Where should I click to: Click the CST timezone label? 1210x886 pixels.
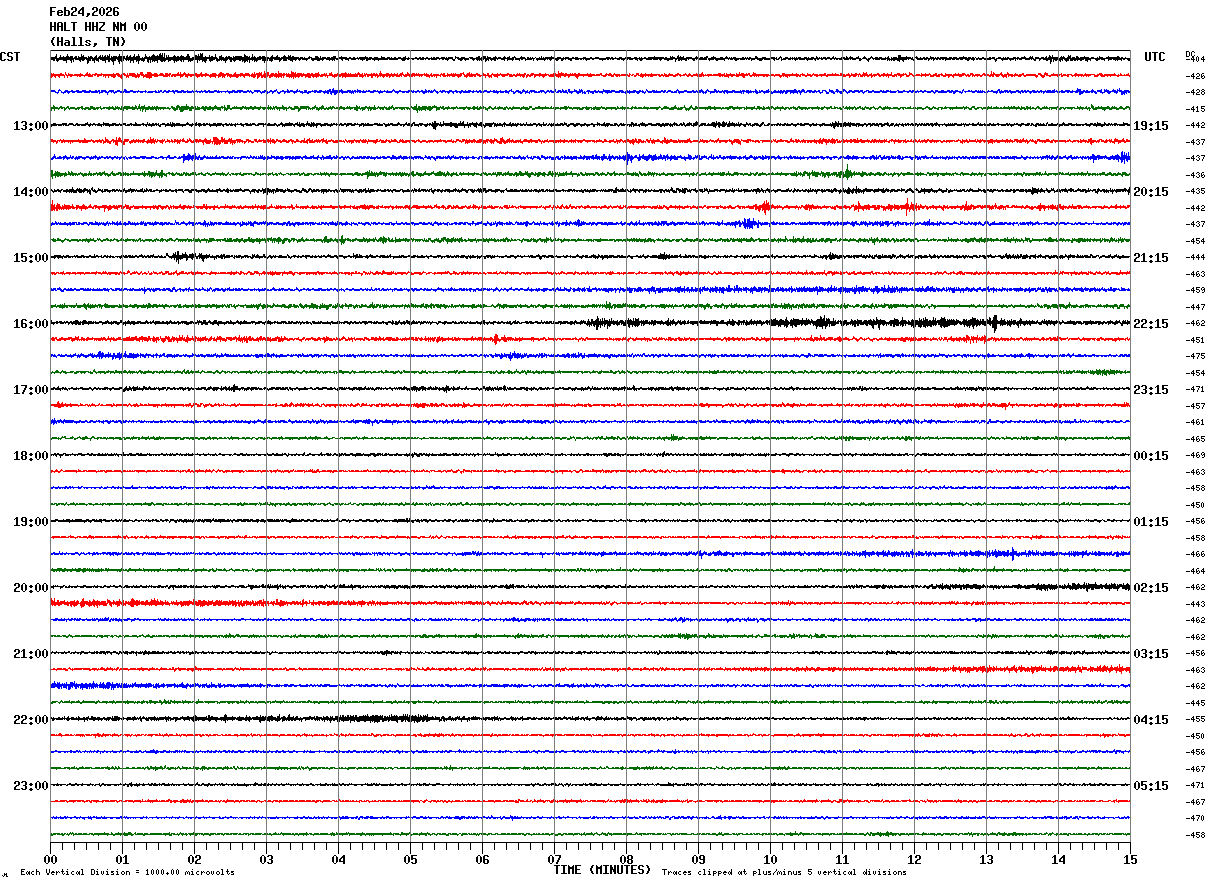coord(10,57)
